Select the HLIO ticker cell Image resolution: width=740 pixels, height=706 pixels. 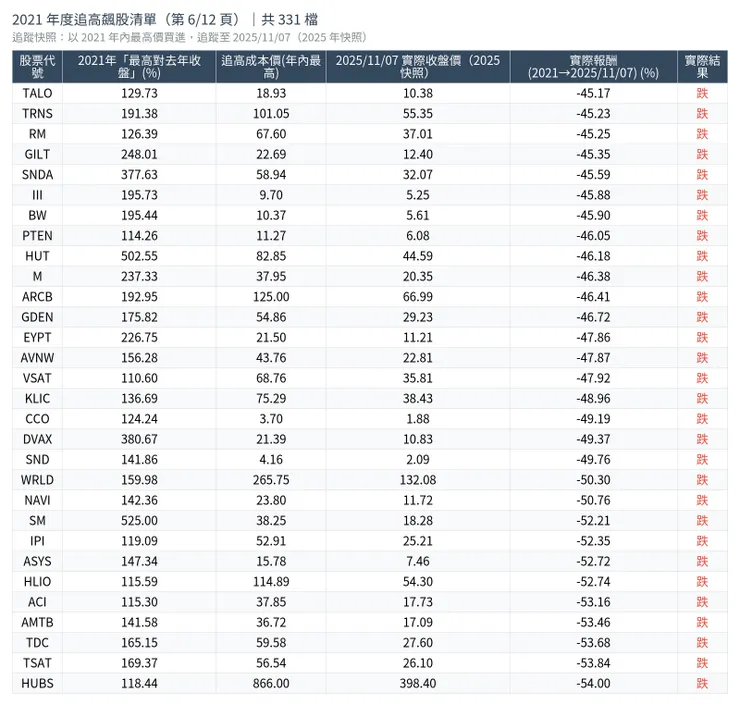point(37,581)
